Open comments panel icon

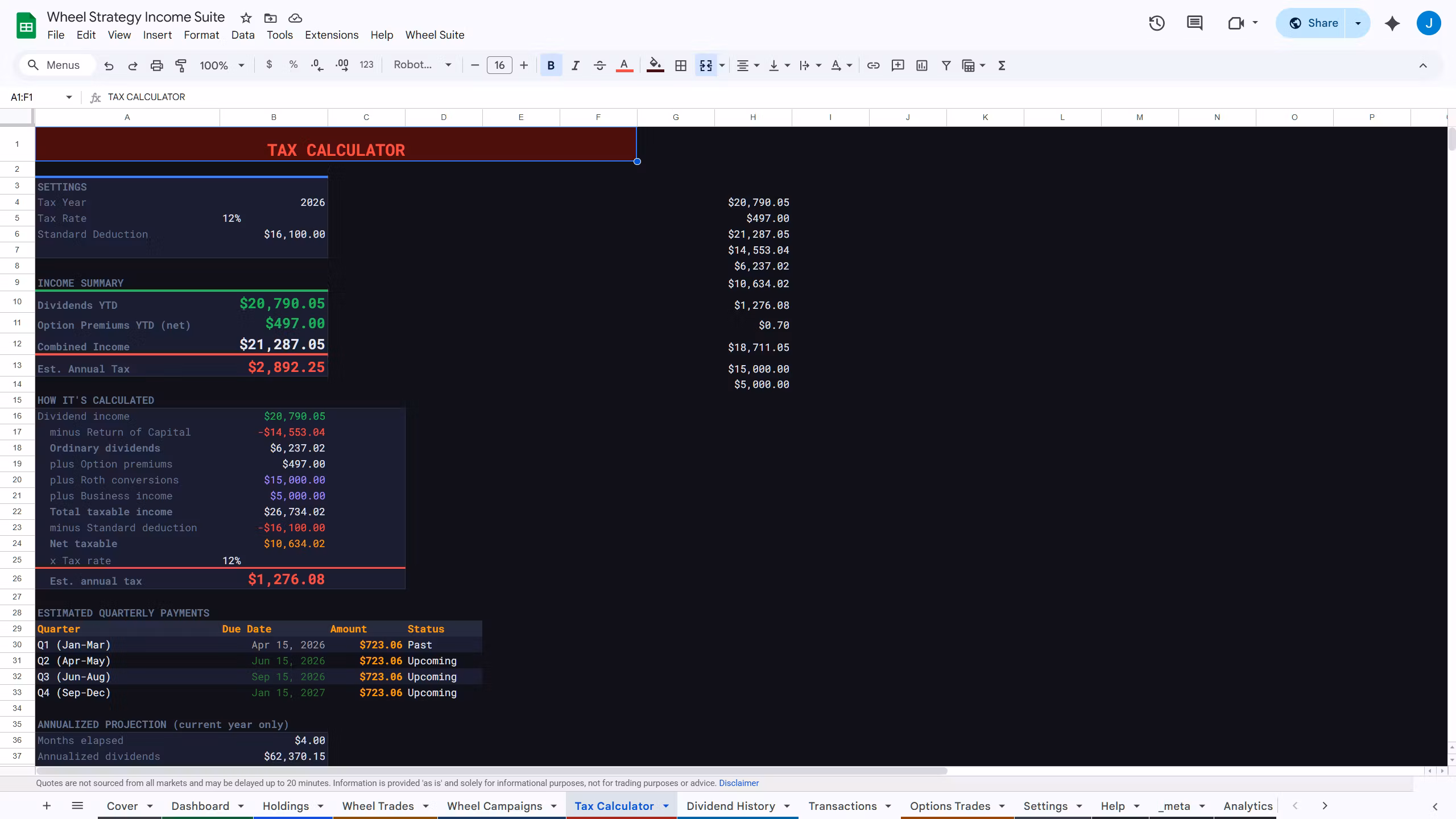tap(1194, 23)
